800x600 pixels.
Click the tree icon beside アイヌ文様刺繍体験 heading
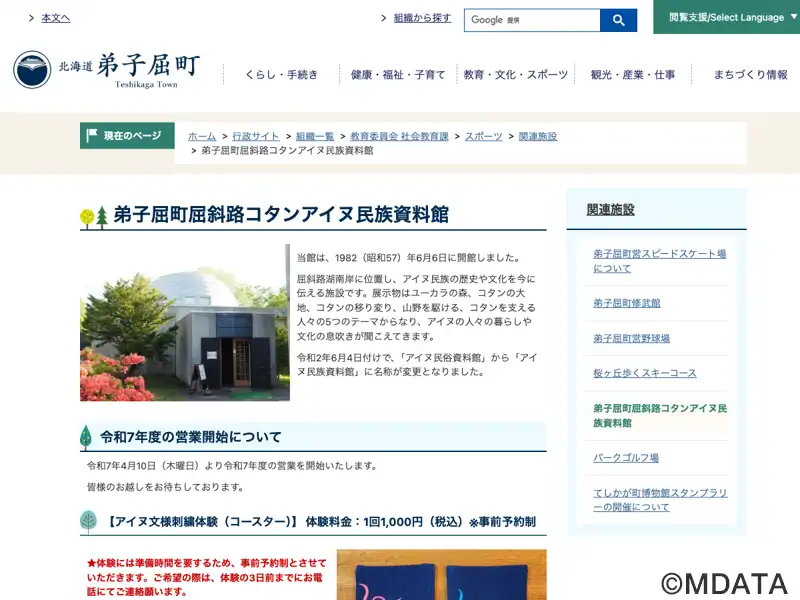pyautogui.click(x=88, y=522)
